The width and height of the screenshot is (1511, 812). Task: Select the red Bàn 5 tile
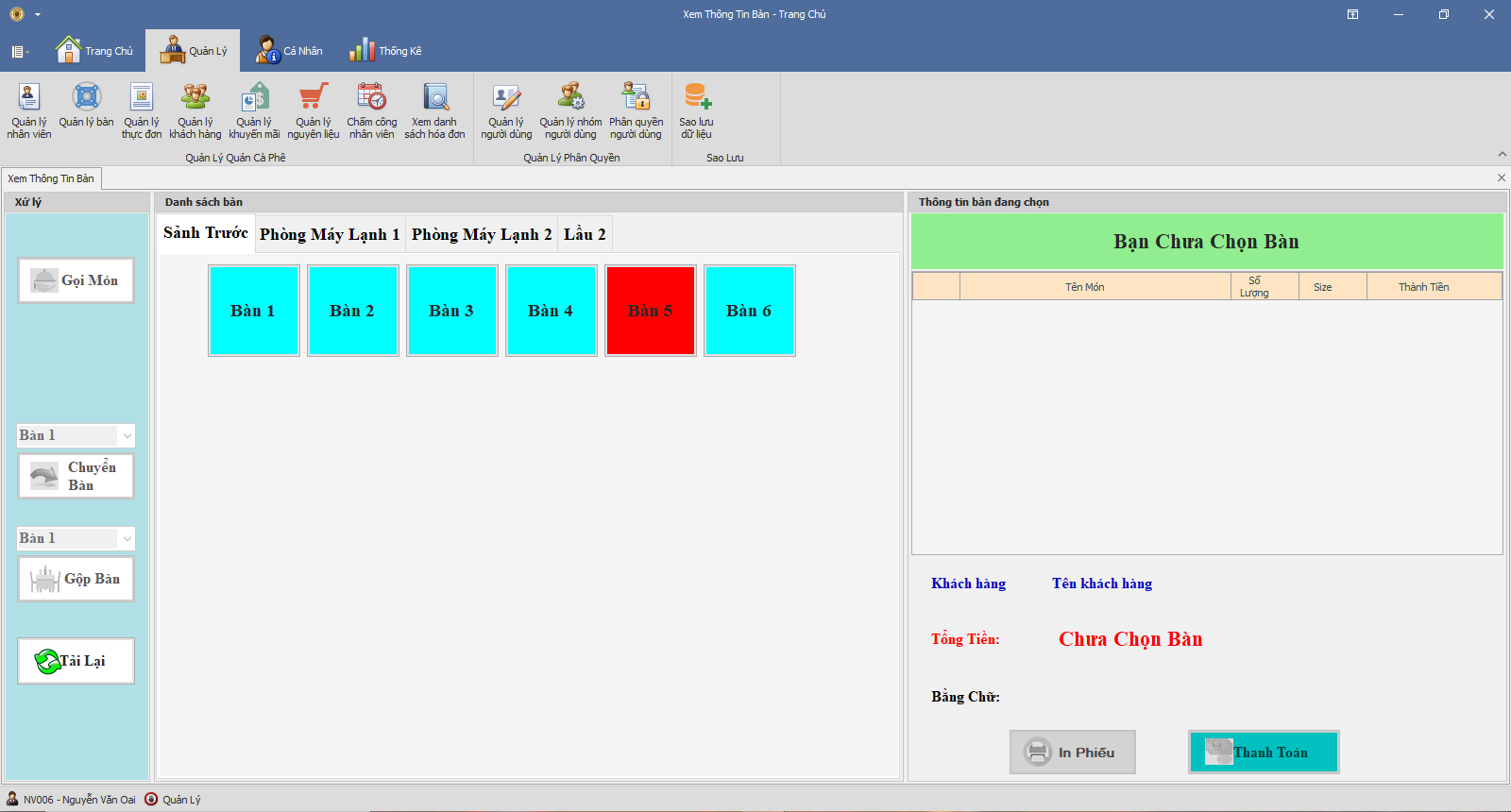click(651, 311)
